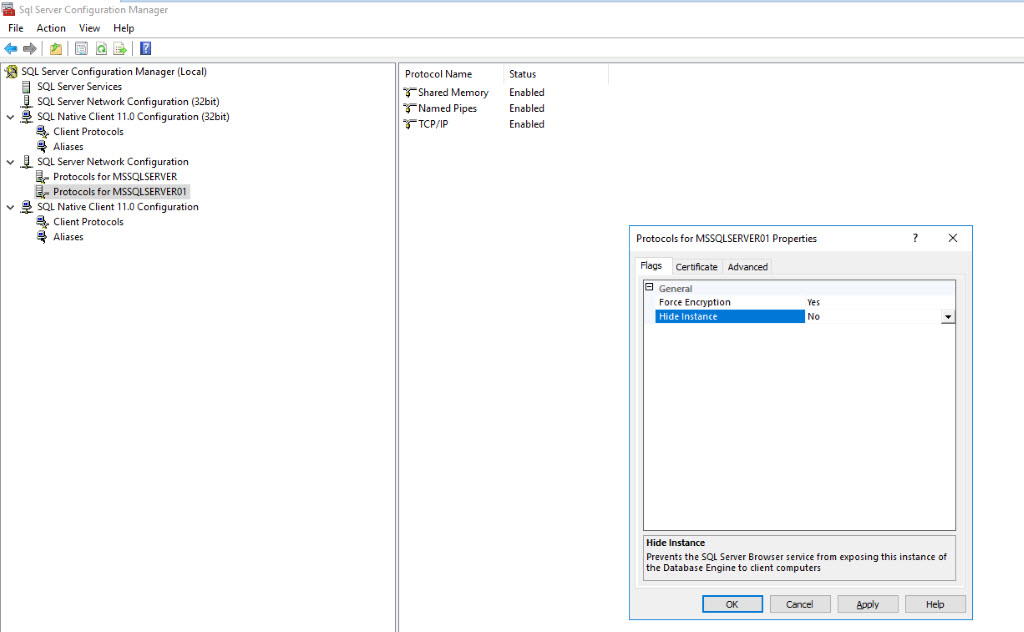Collapse SQL Server Network Configuration tree branch
1024x632 pixels.
[x=9, y=161]
